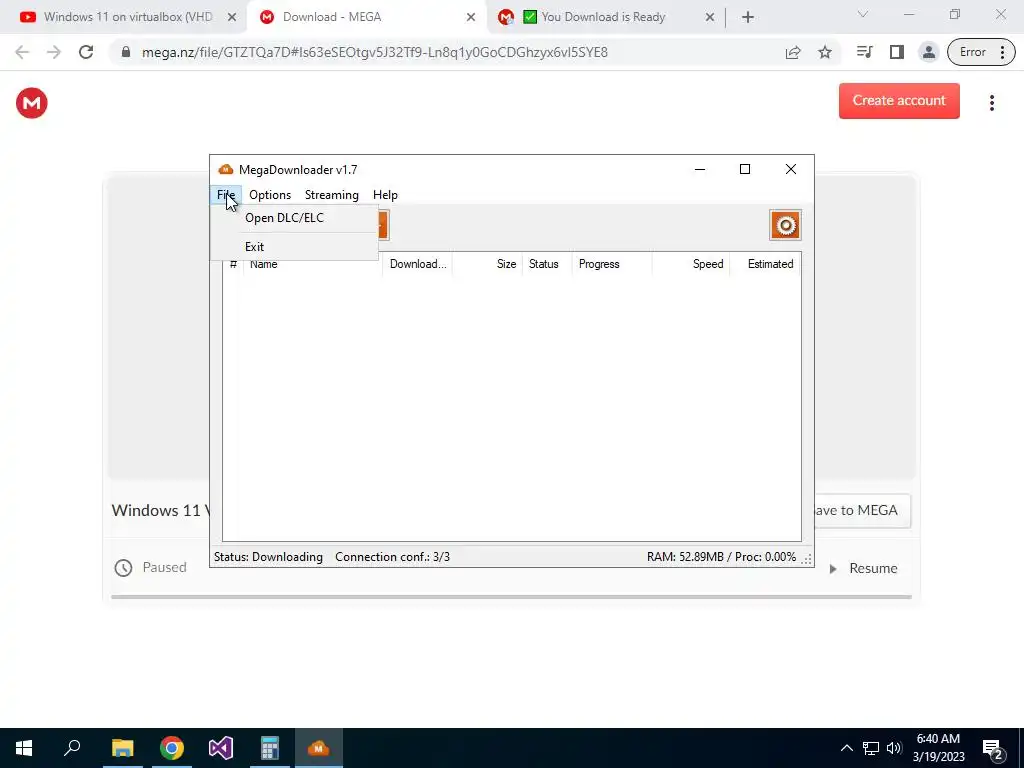Switch to the You Download is Ready tab
The width and height of the screenshot is (1024, 768).
click(x=603, y=17)
